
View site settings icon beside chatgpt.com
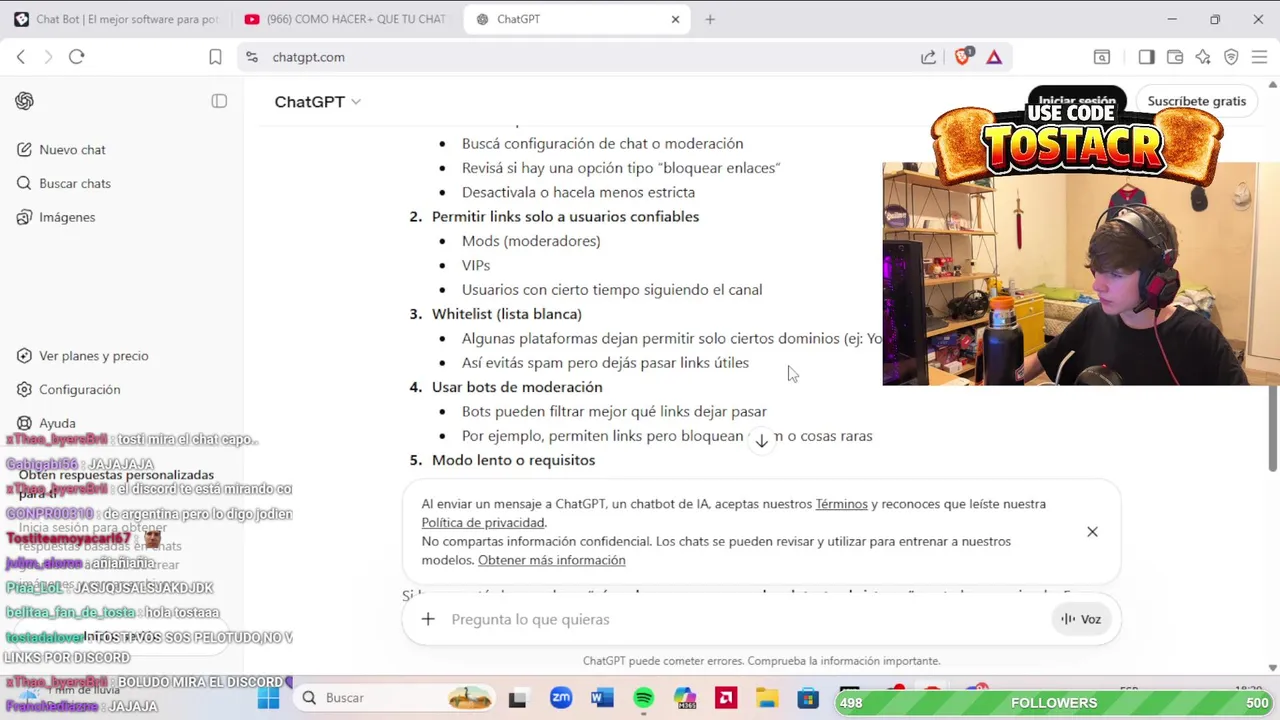pos(252,57)
